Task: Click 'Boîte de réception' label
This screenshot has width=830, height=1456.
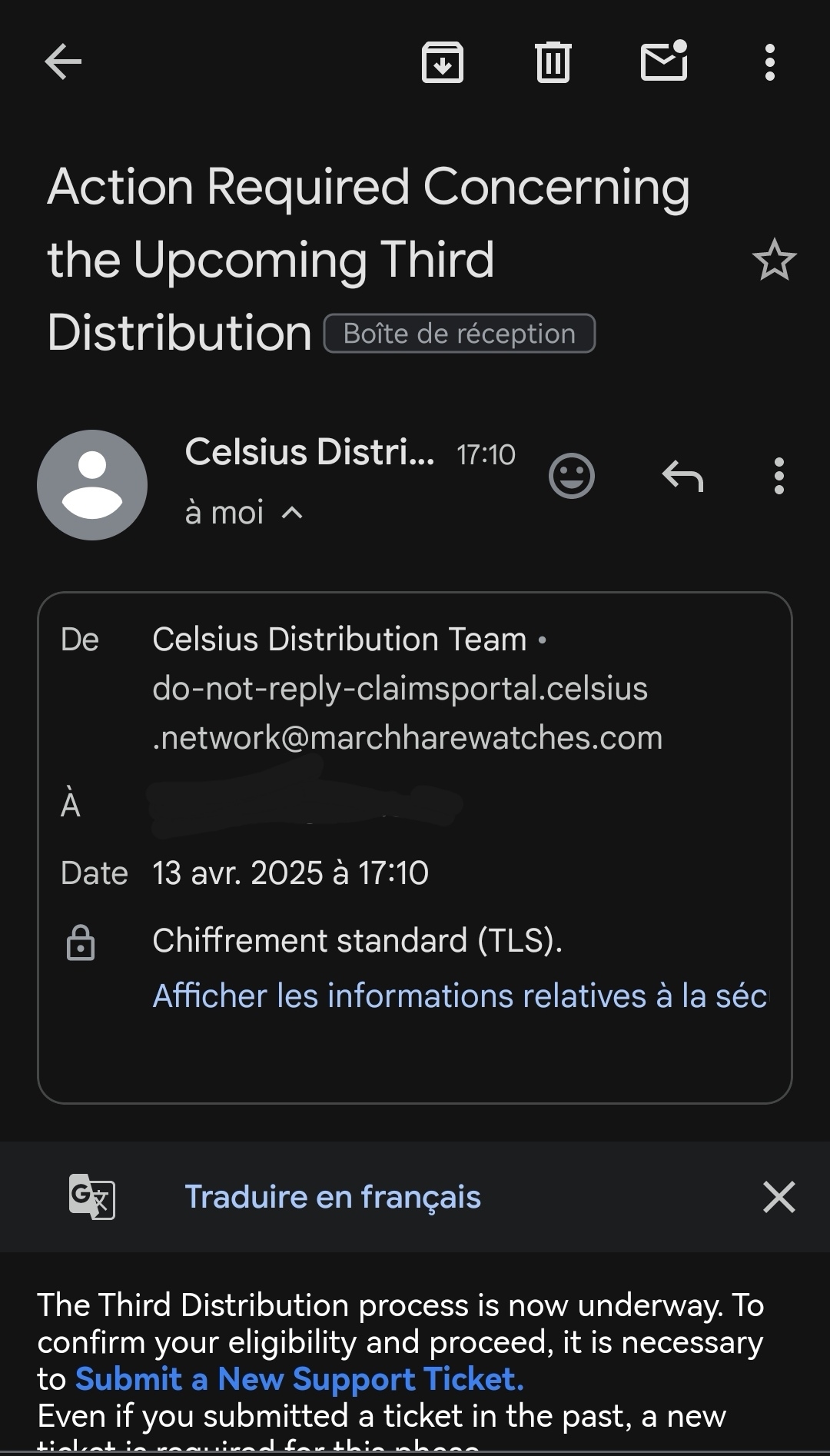Action: [x=460, y=334]
